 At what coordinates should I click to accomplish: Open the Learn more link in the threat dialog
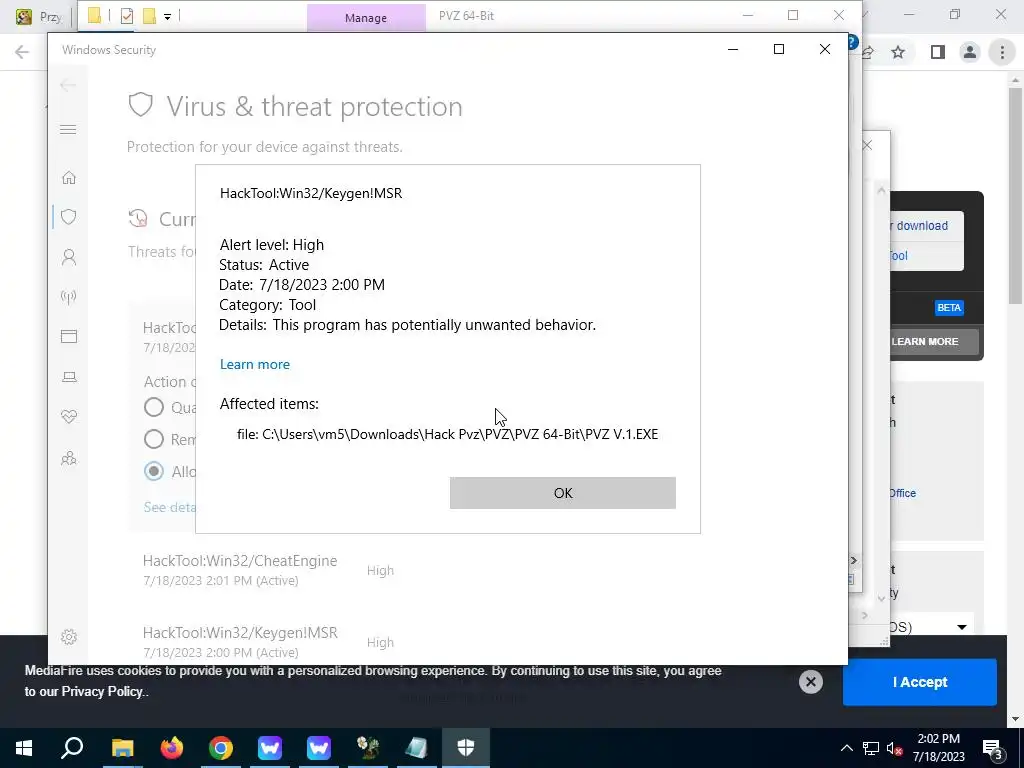coord(255,364)
